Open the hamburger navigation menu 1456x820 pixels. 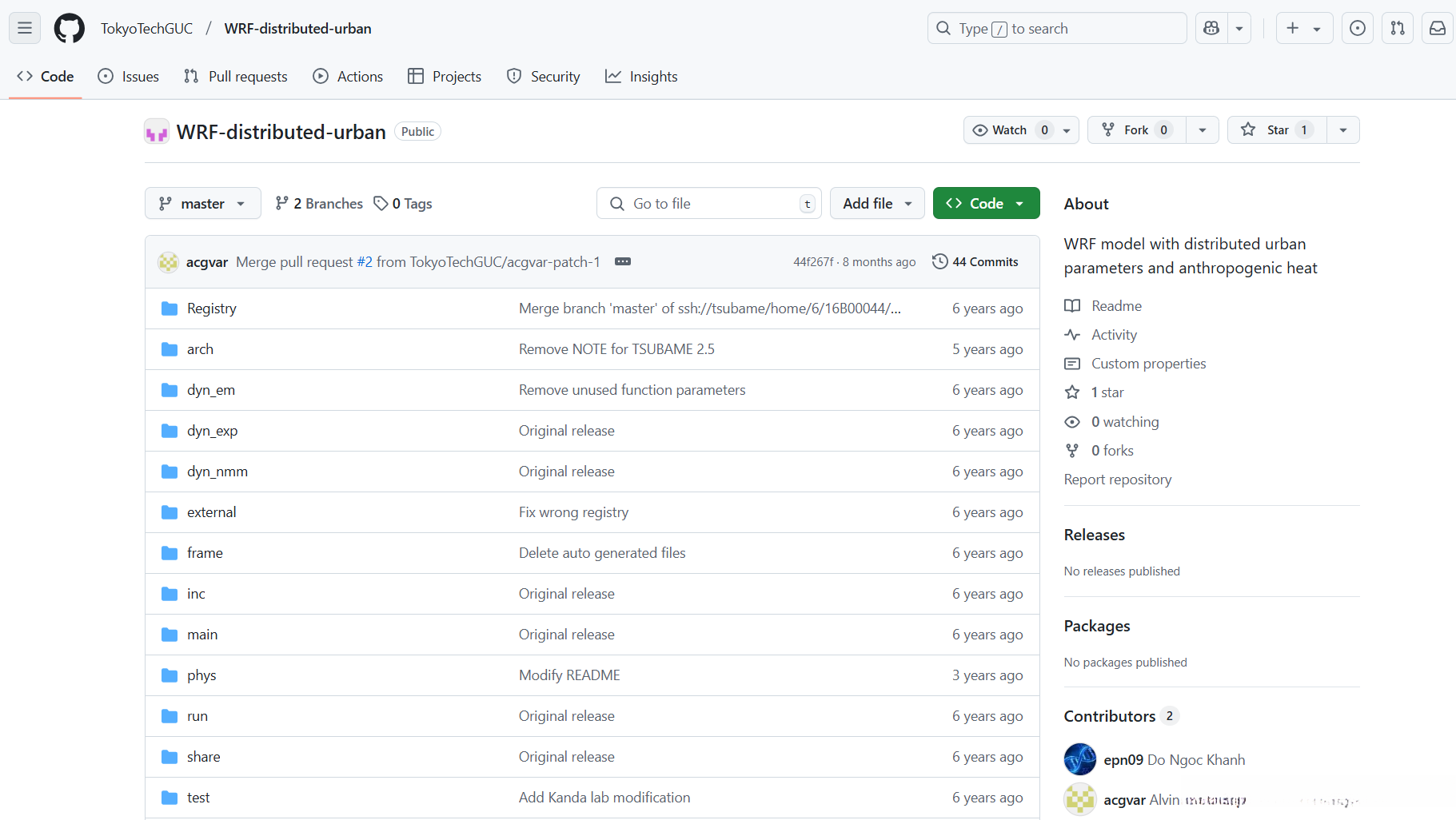25,29
